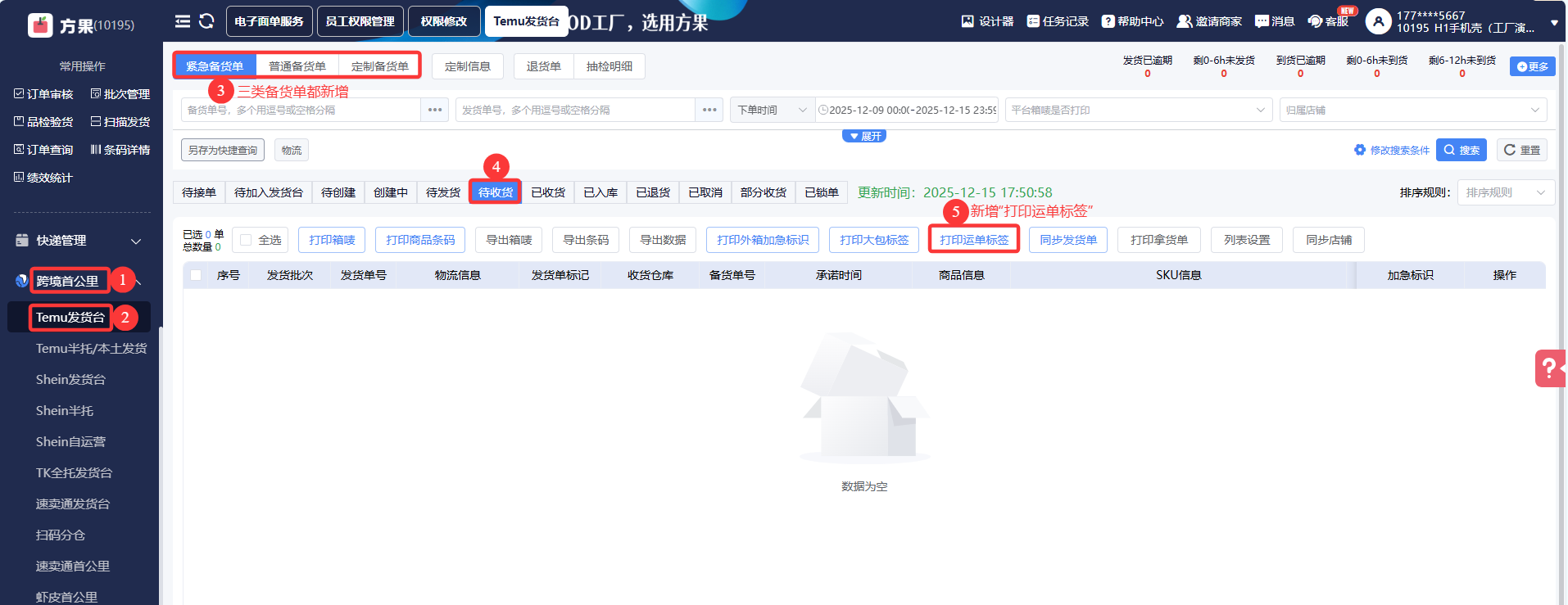
Task: Switch to the 定制备货单 tab
Action: coord(380,66)
